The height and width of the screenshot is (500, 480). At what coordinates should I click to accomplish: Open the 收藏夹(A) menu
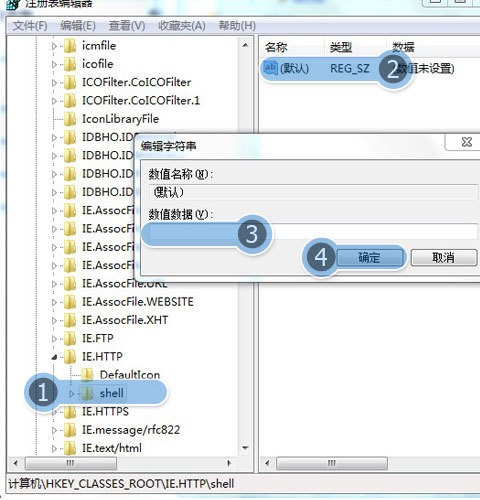click(182, 26)
